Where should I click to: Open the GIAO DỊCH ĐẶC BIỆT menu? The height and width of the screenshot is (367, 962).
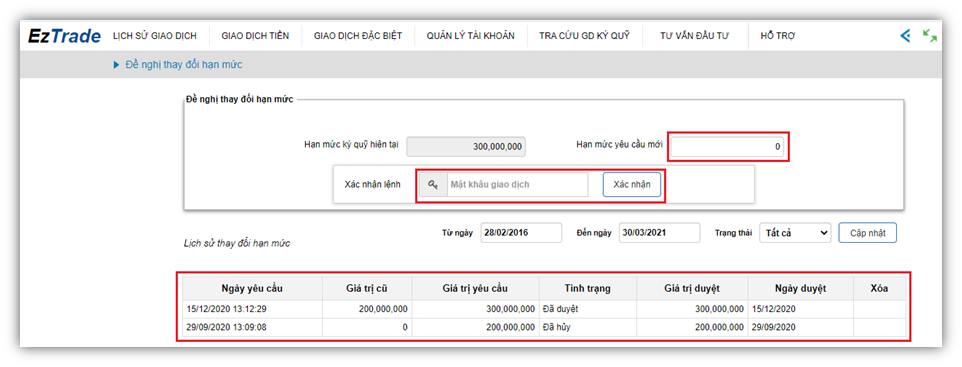(x=358, y=36)
